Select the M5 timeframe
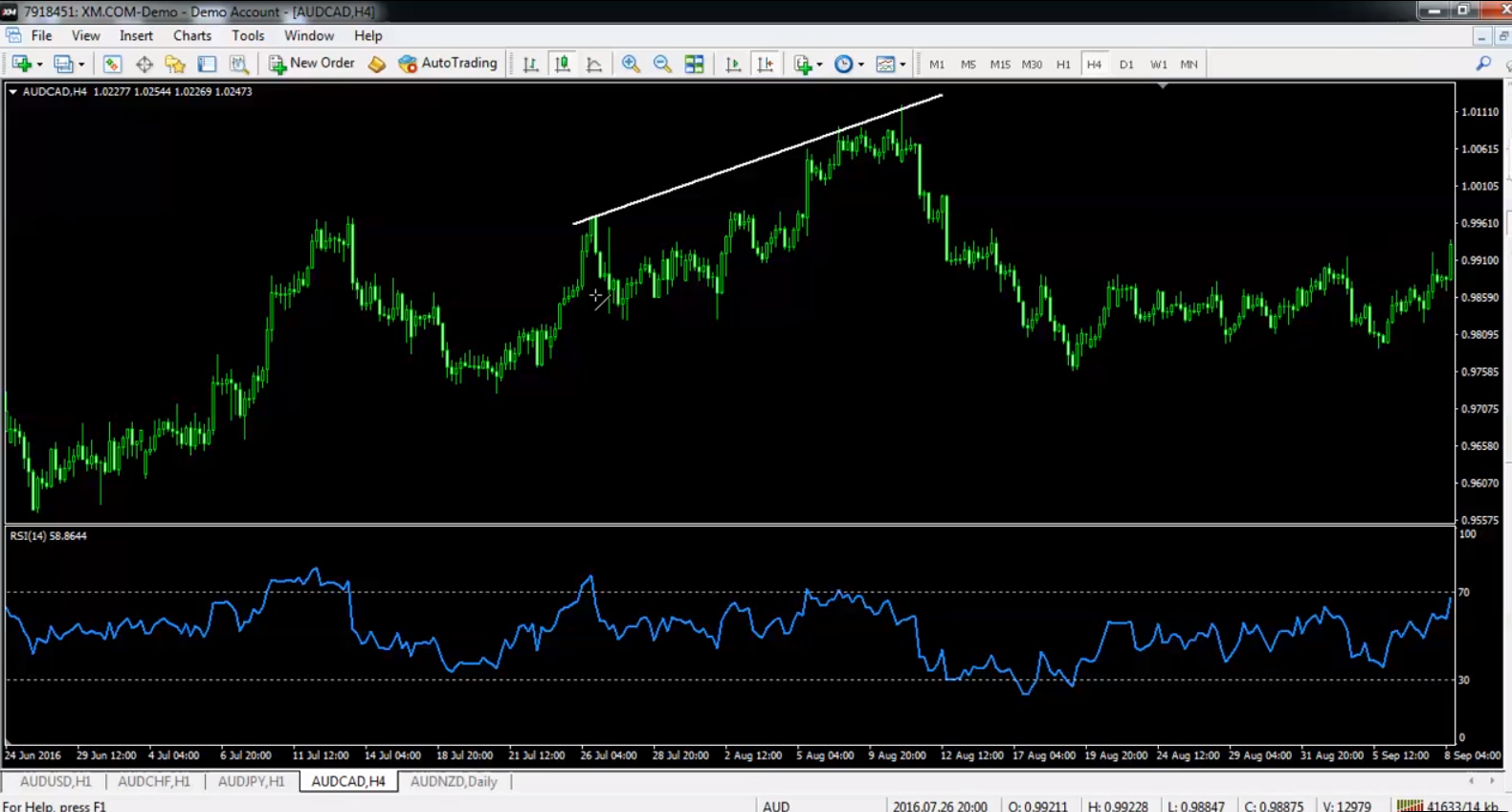 coord(968,64)
